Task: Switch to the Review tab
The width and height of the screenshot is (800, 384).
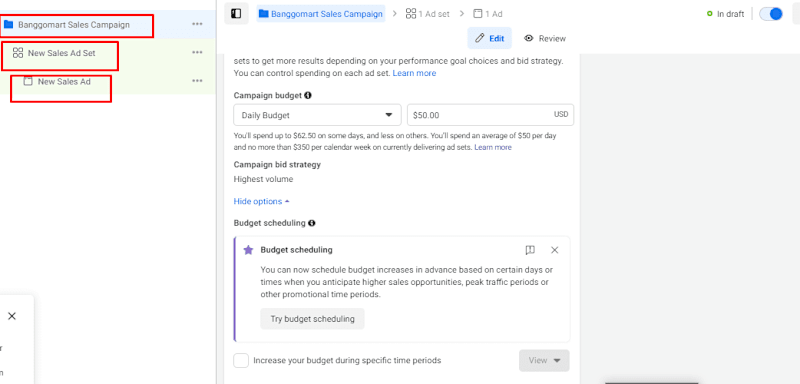Action: tap(545, 38)
